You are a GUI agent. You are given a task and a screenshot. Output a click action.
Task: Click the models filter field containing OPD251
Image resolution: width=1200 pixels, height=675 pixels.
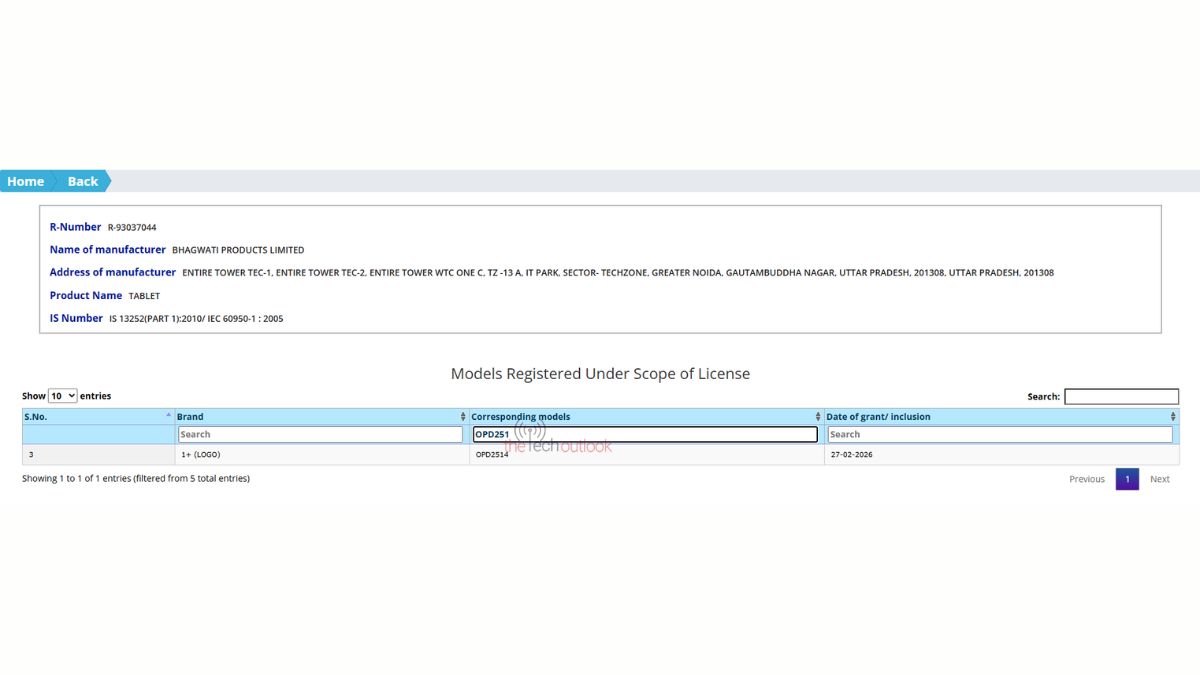point(645,434)
